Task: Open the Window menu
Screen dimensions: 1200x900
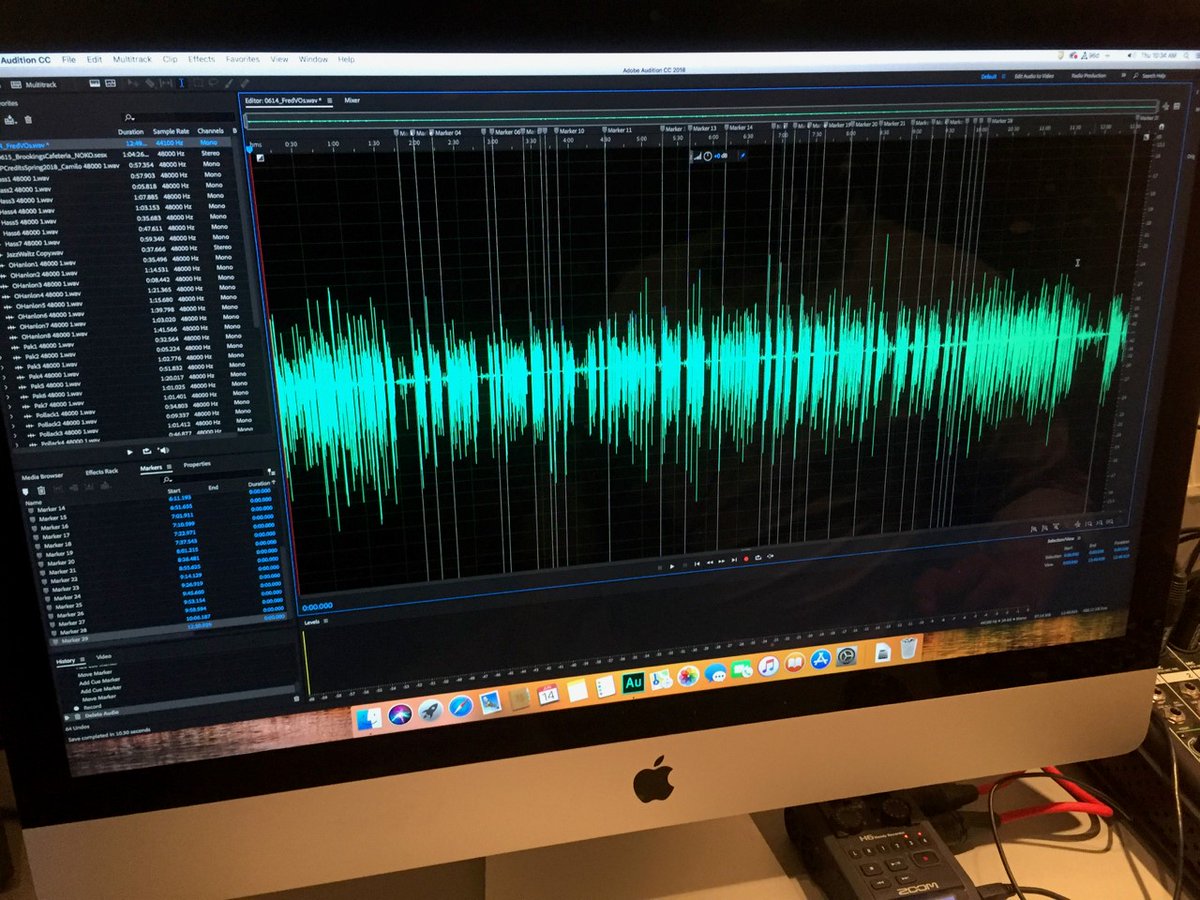Action: (313, 59)
